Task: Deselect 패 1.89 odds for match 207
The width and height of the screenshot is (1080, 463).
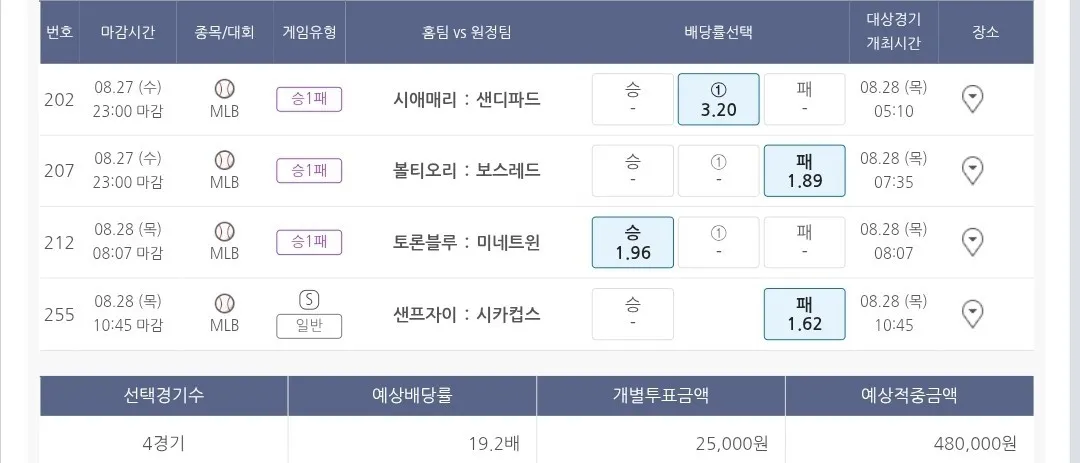Action: (x=804, y=171)
